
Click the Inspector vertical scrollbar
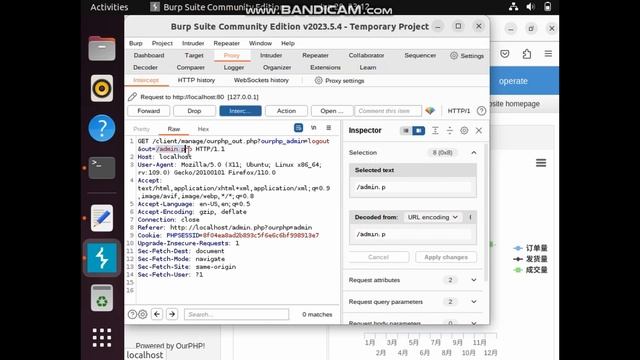click(x=486, y=212)
